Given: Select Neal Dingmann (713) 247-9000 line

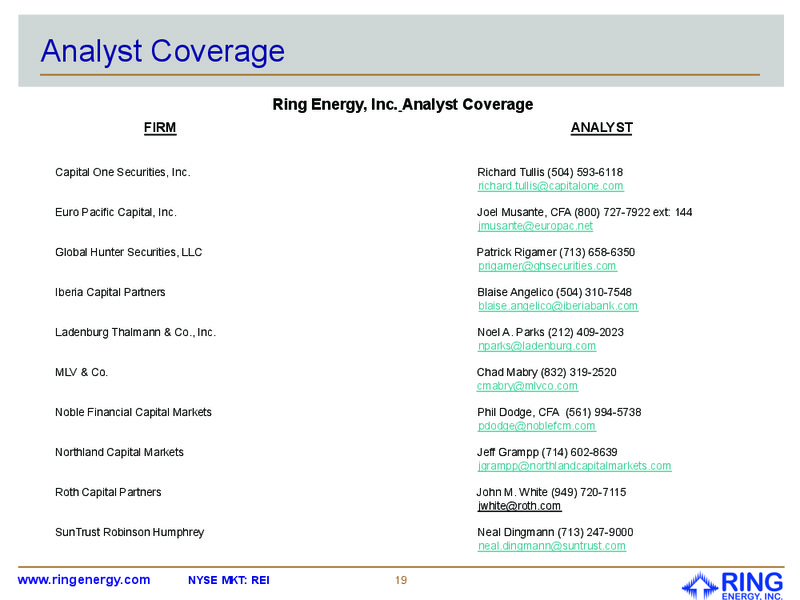Looking at the screenshot, I should coord(555,533).
